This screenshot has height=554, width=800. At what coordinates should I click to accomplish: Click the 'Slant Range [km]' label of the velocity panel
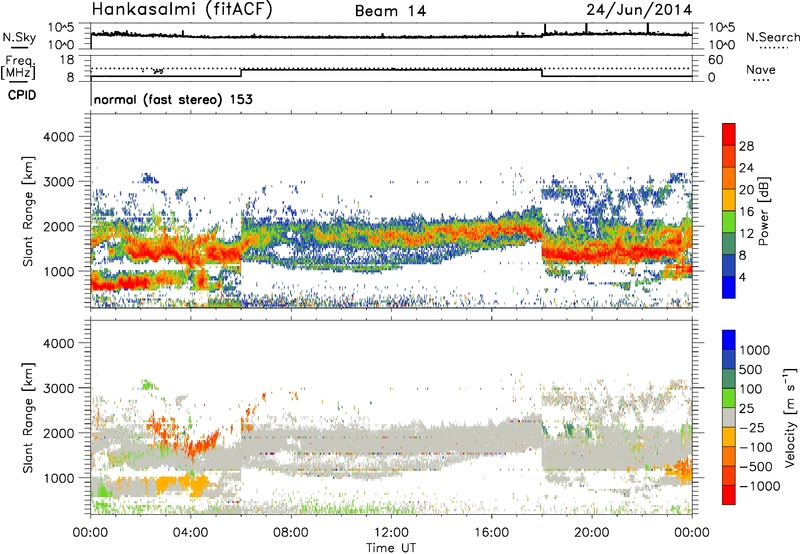point(28,418)
